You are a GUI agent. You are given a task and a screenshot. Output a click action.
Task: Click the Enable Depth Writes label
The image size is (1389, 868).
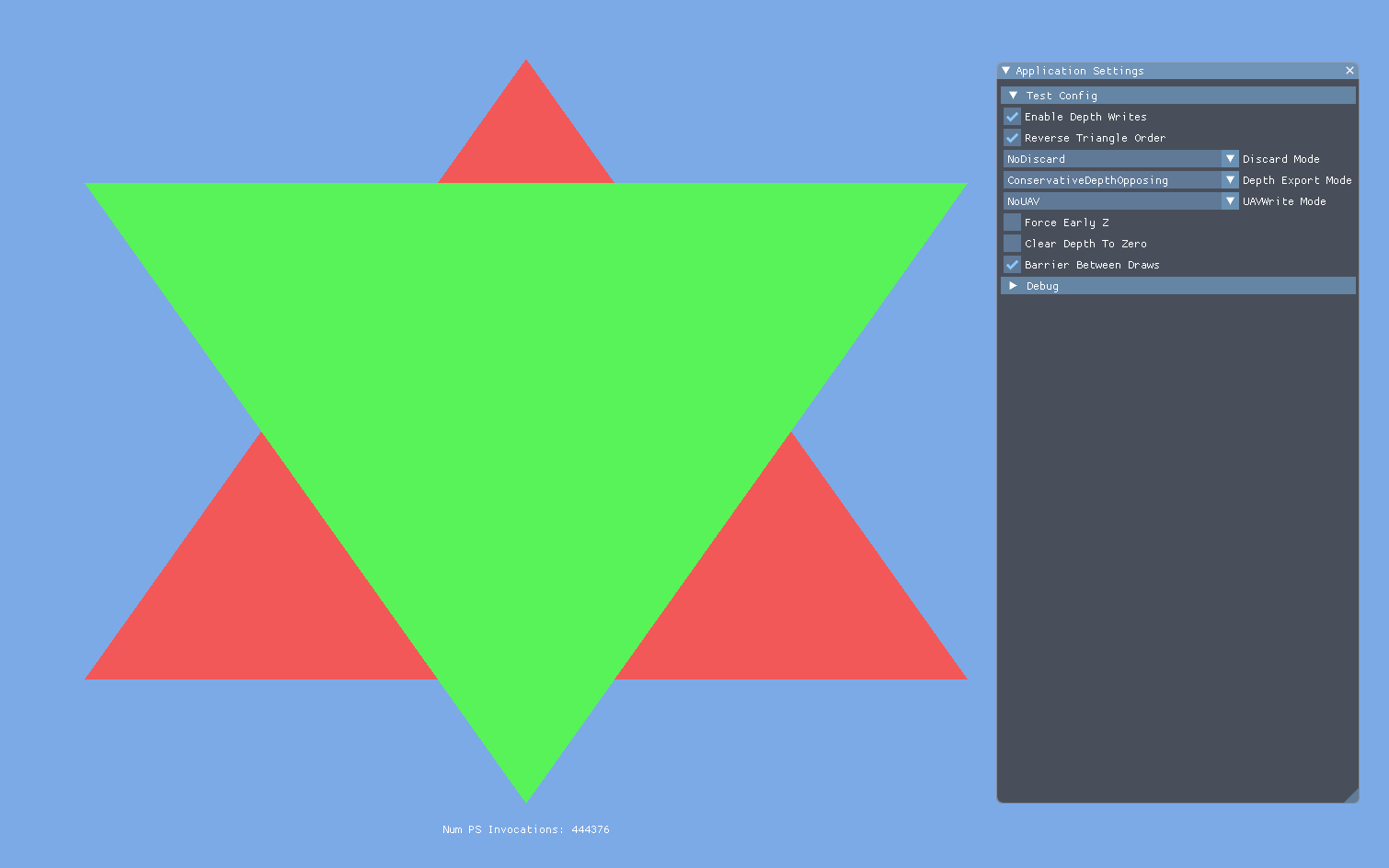point(1085,117)
